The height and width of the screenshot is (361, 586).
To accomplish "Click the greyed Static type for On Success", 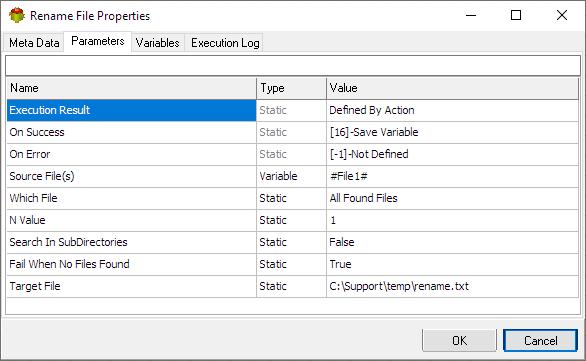I will [292, 132].
